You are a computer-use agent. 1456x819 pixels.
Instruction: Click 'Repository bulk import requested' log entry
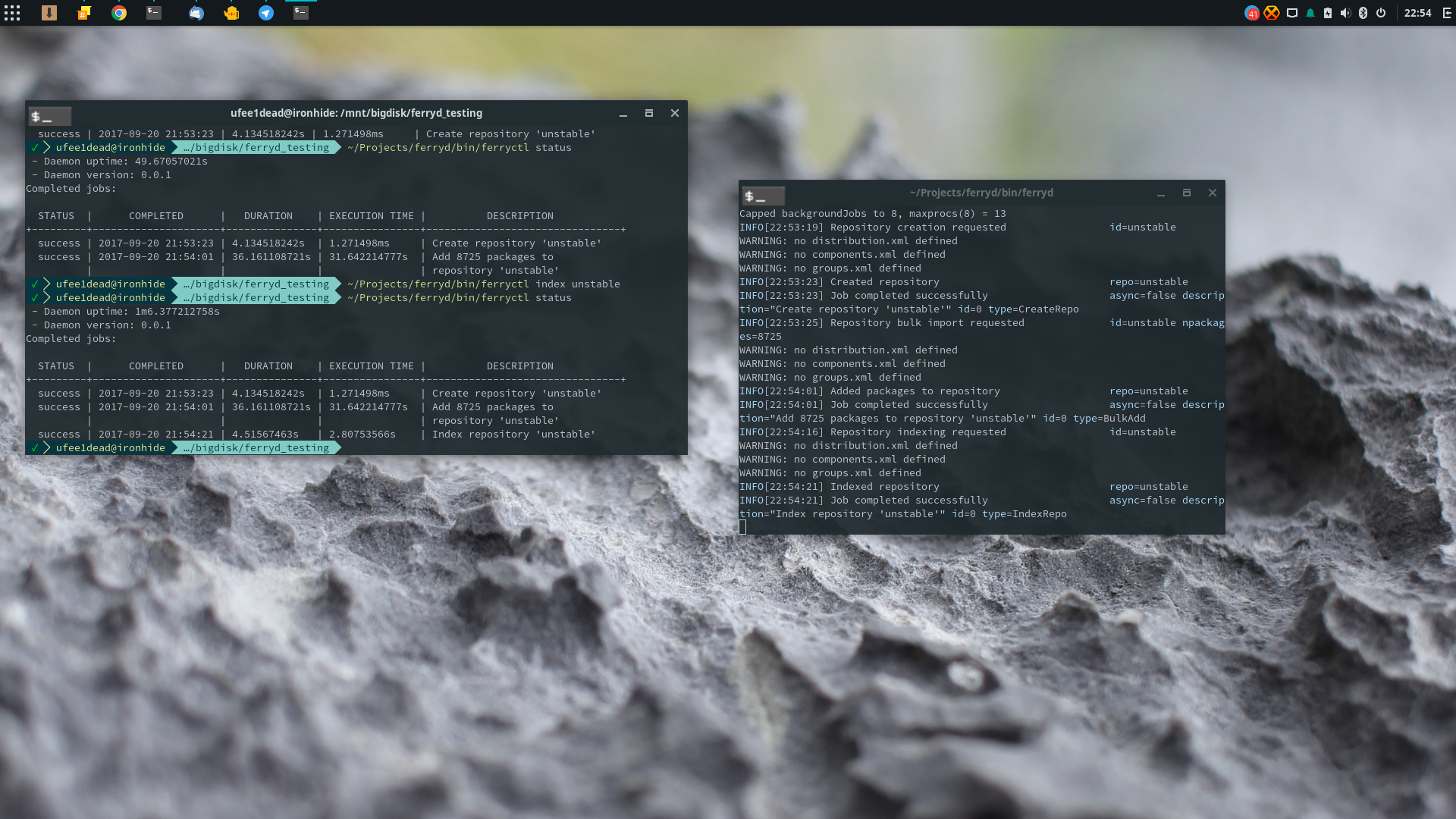pos(927,323)
